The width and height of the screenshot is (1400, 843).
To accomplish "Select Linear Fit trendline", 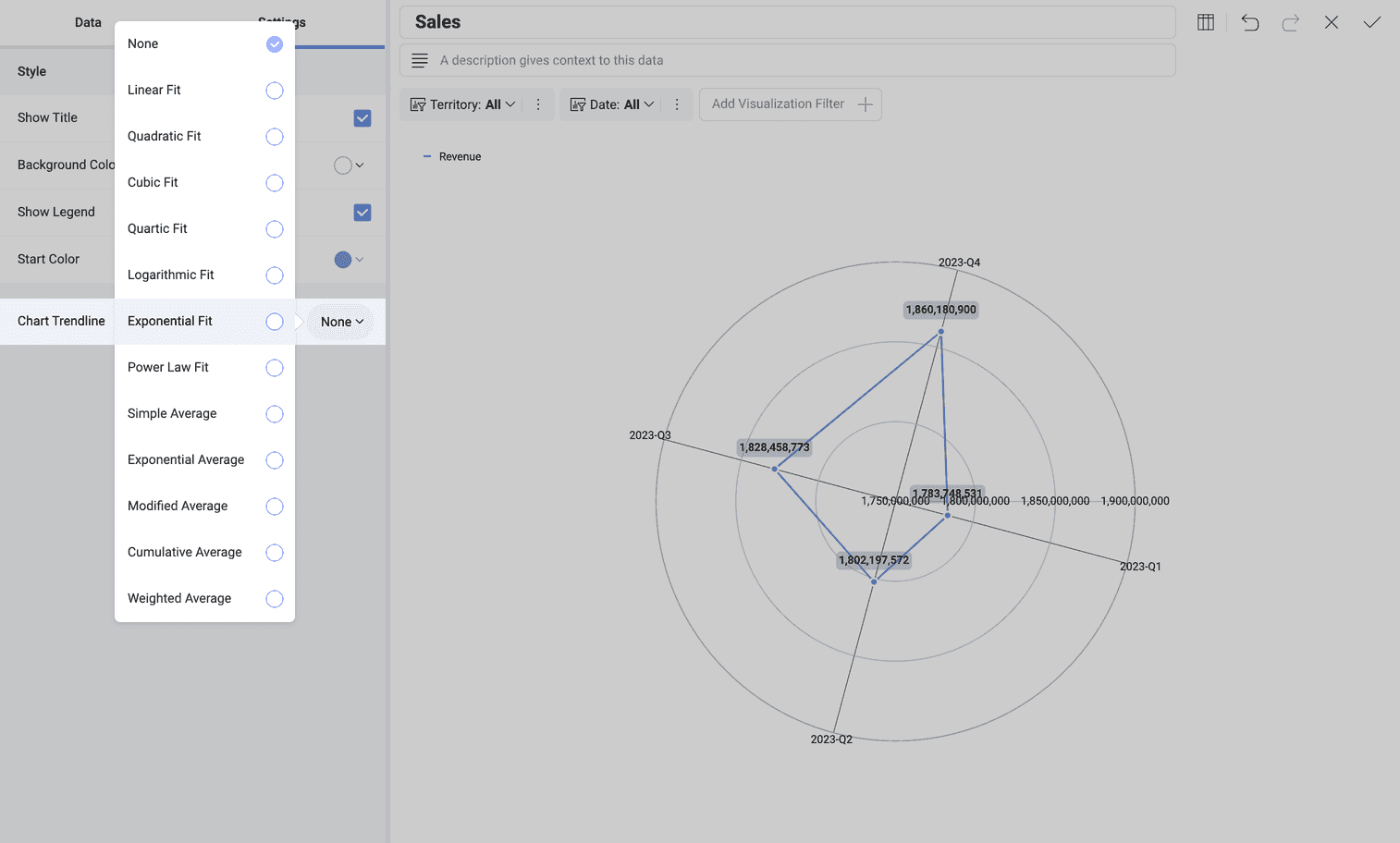I will pos(204,91).
